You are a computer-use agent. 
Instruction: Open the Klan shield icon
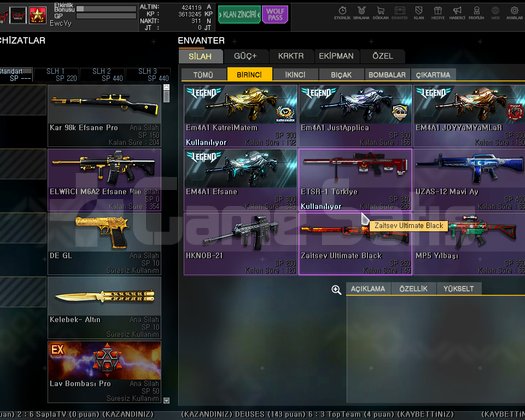[x=419, y=13]
